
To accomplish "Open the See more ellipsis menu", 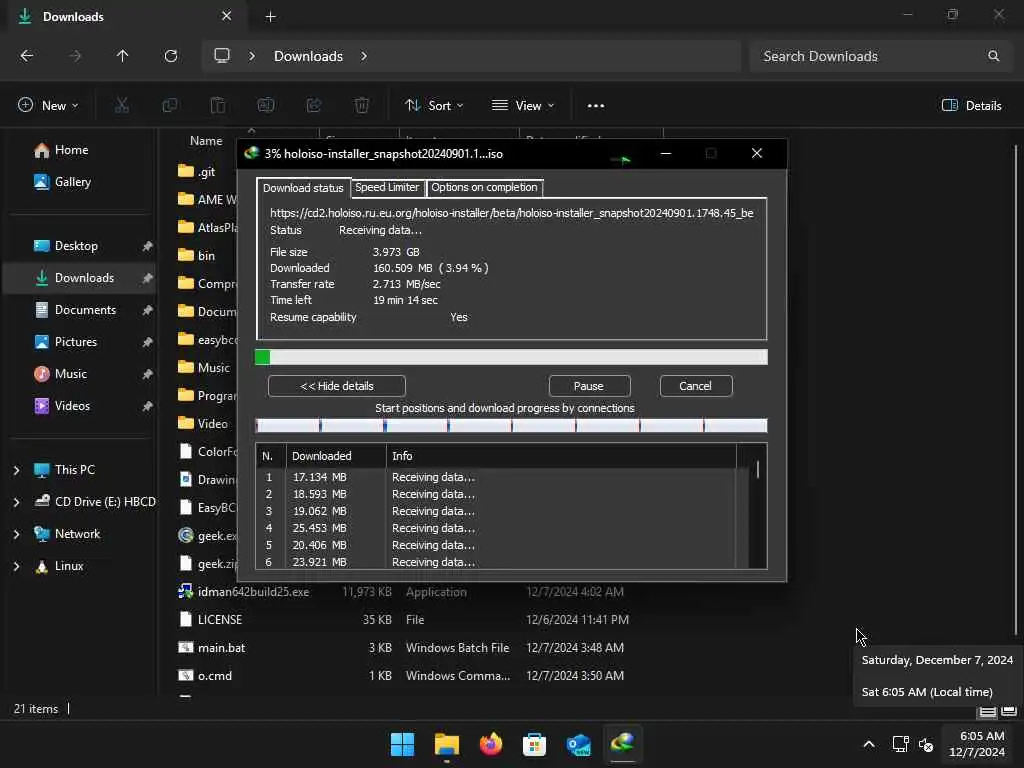I will click(x=596, y=106).
